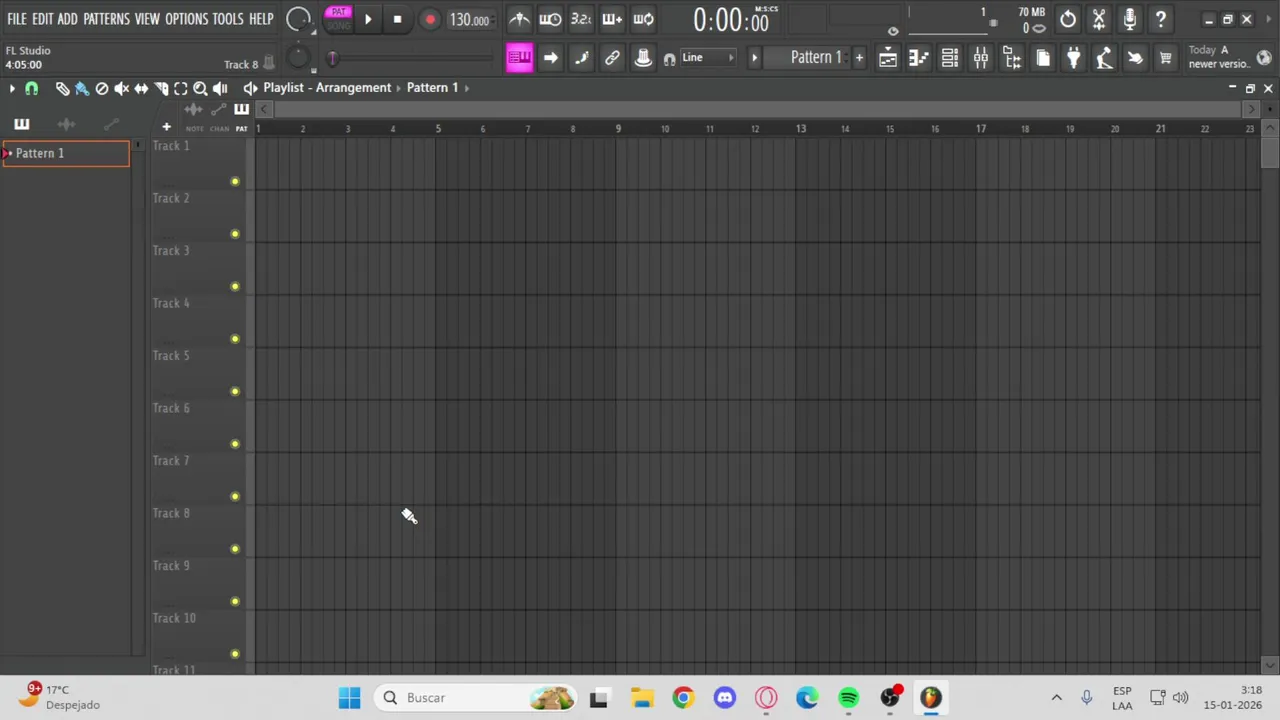Toggle the overdub blend recording icon
Viewport: 1280px width, 720px height.
pyautogui.click(x=612, y=19)
